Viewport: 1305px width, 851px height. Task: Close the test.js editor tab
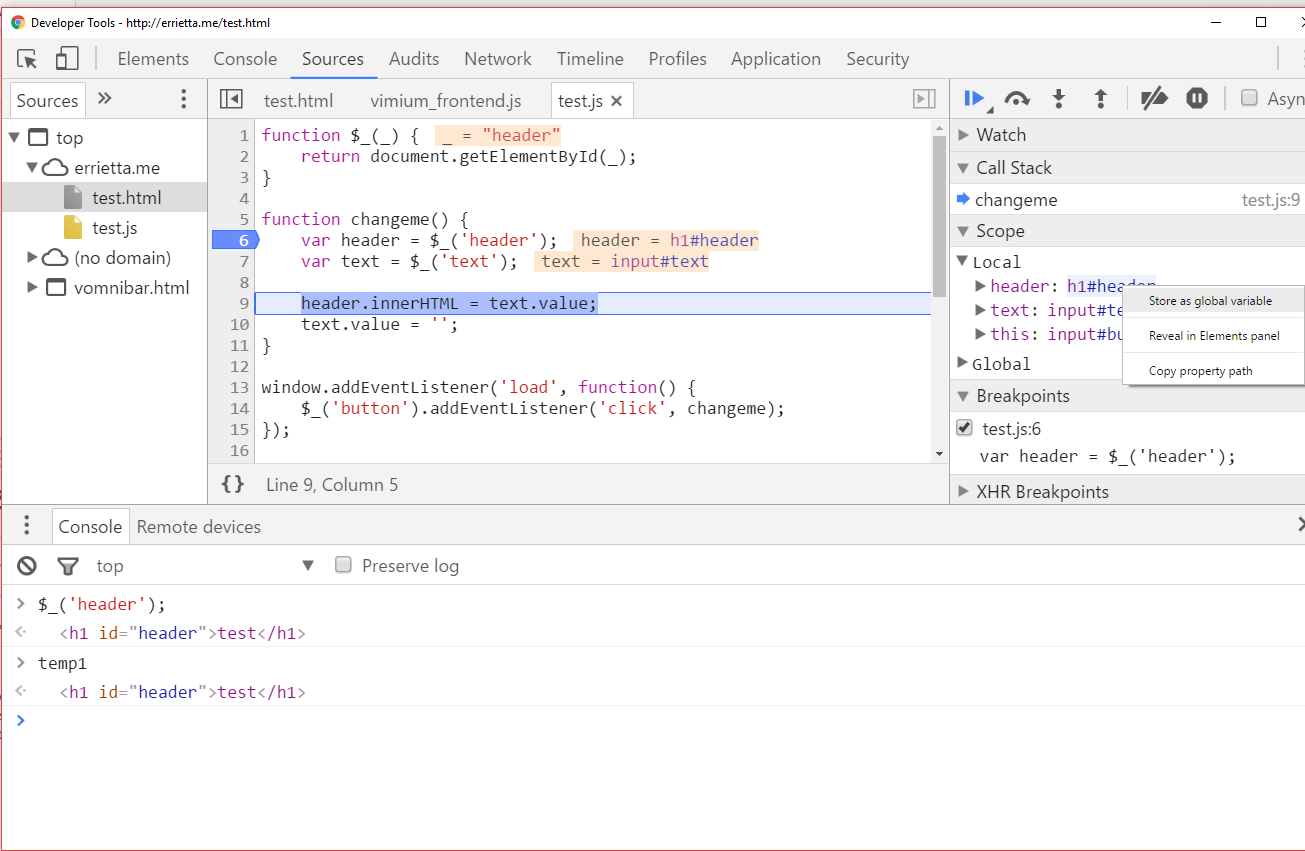(617, 100)
